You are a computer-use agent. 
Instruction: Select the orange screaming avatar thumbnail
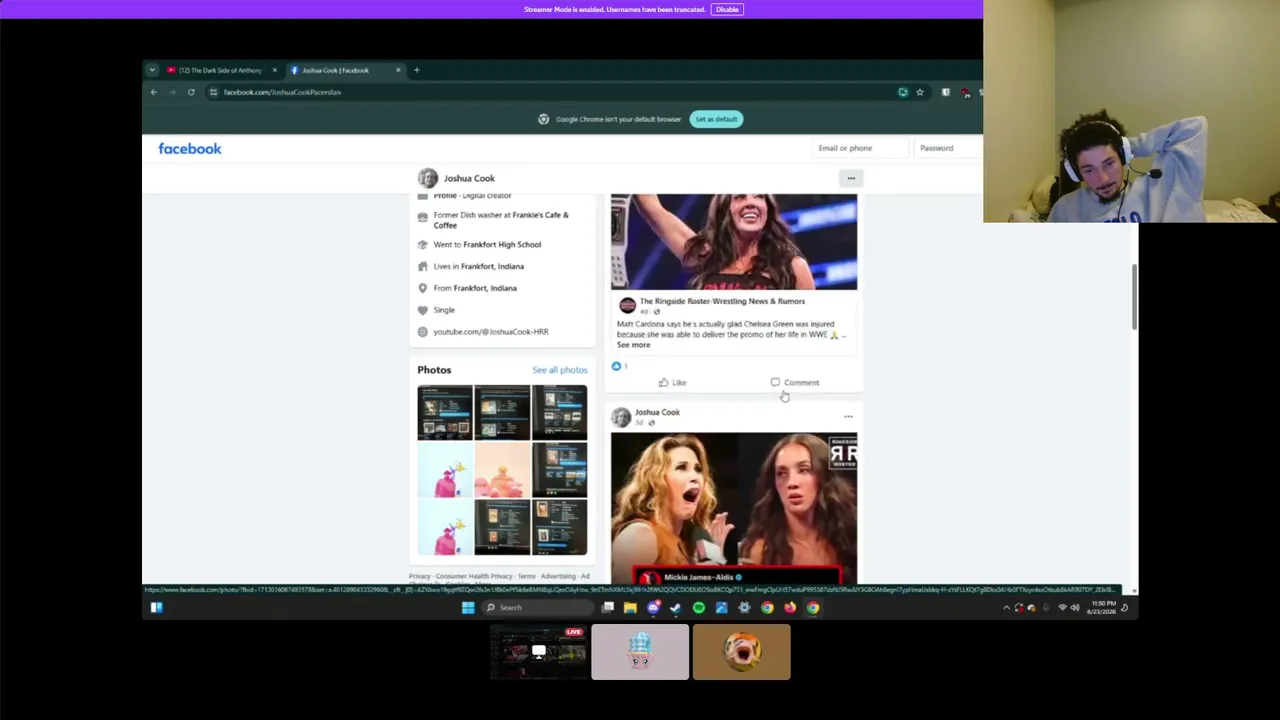pyautogui.click(x=742, y=652)
